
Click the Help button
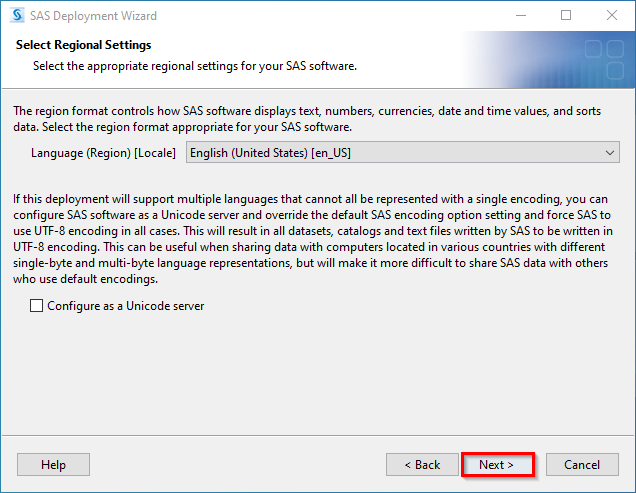click(x=53, y=465)
